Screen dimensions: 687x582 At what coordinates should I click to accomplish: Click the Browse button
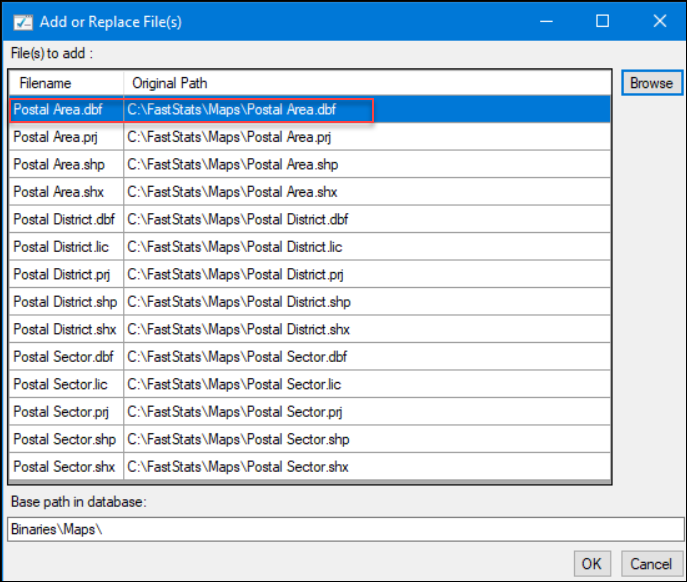(x=652, y=83)
